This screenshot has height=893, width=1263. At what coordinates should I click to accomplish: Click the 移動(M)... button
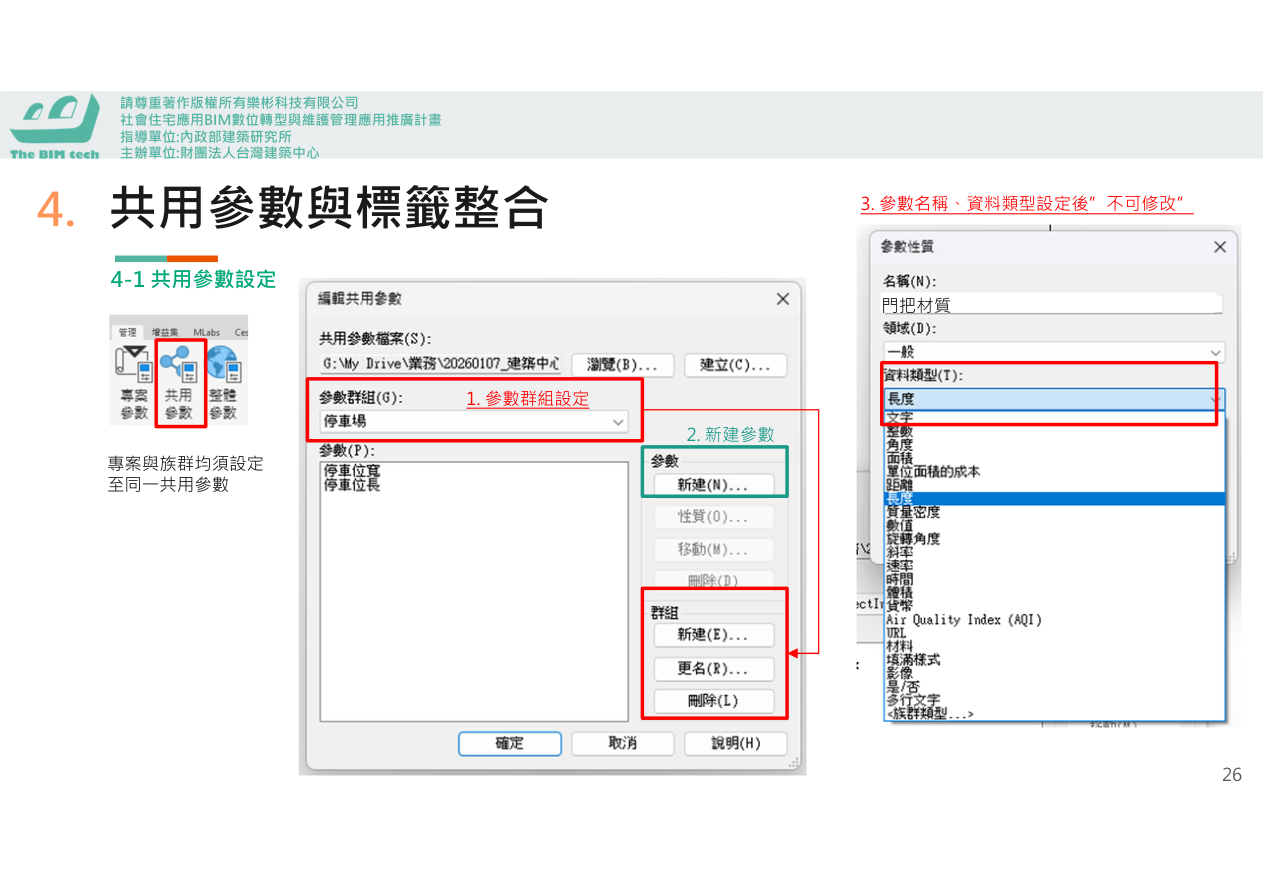tap(714, 550)
